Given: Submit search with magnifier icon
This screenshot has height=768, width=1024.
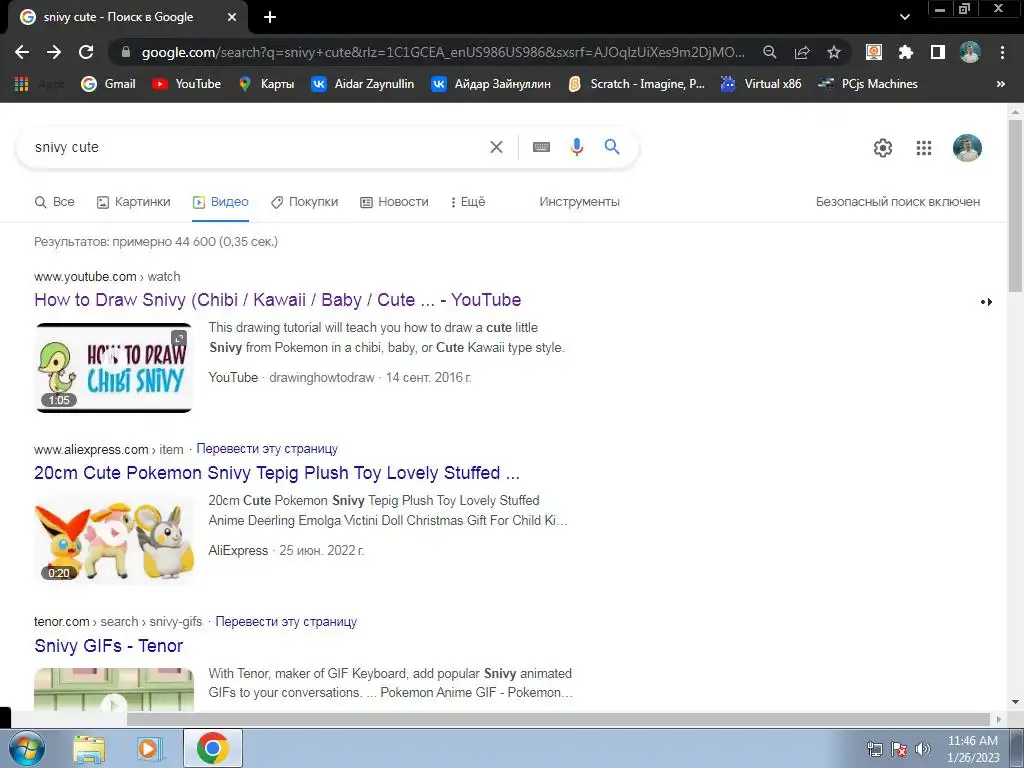Looking at the screenshot, I should 612,147.
